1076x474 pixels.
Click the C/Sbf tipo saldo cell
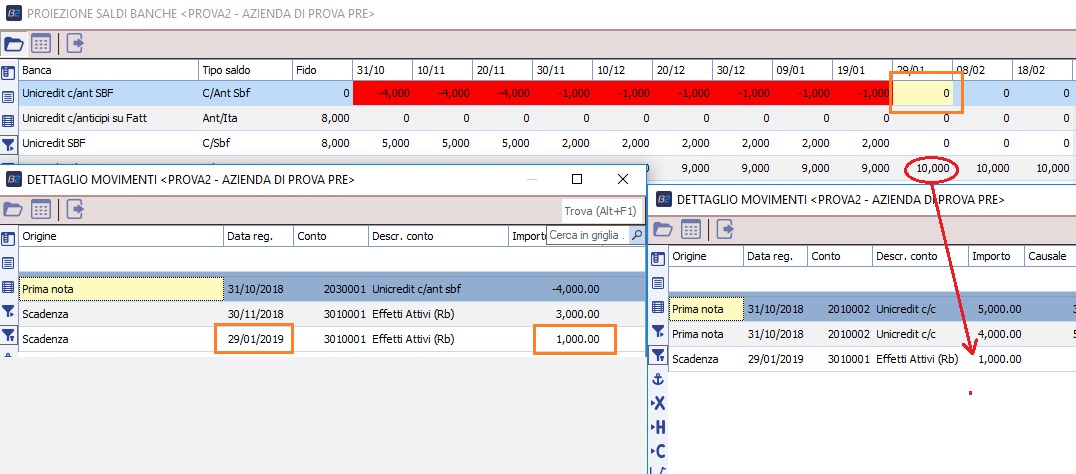(x=245, y=143)
